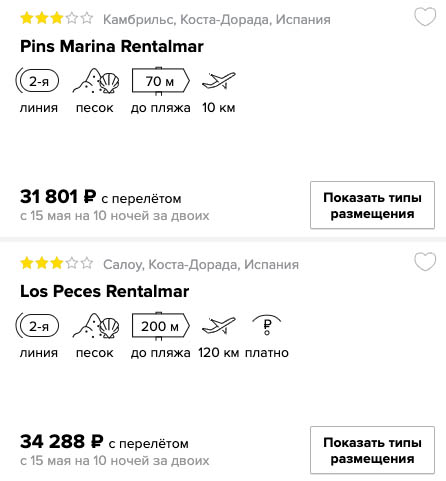Click 200 m beach distance sign icon

coord(161,326)
